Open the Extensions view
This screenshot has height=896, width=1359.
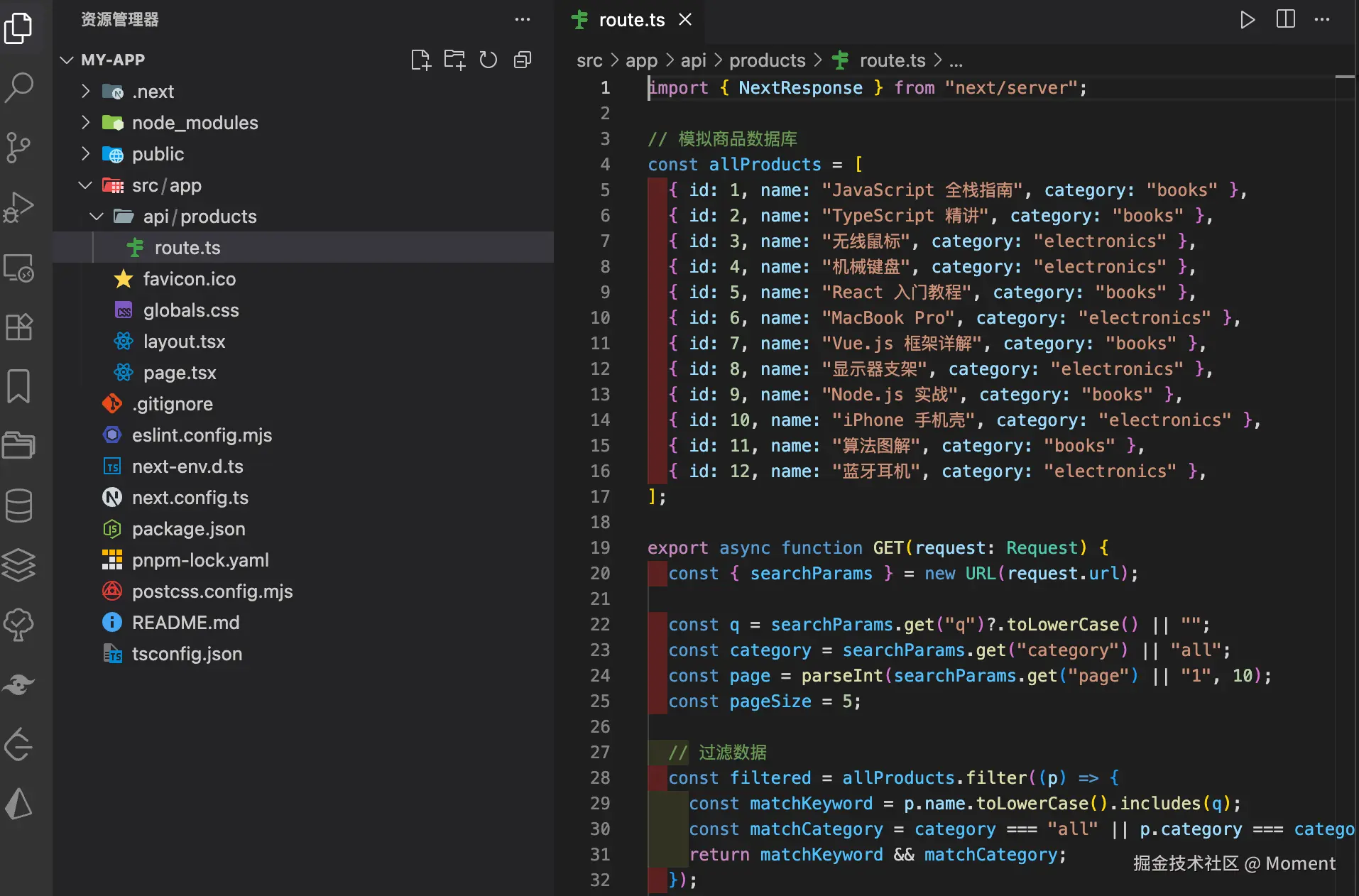[x=19, y=327]
